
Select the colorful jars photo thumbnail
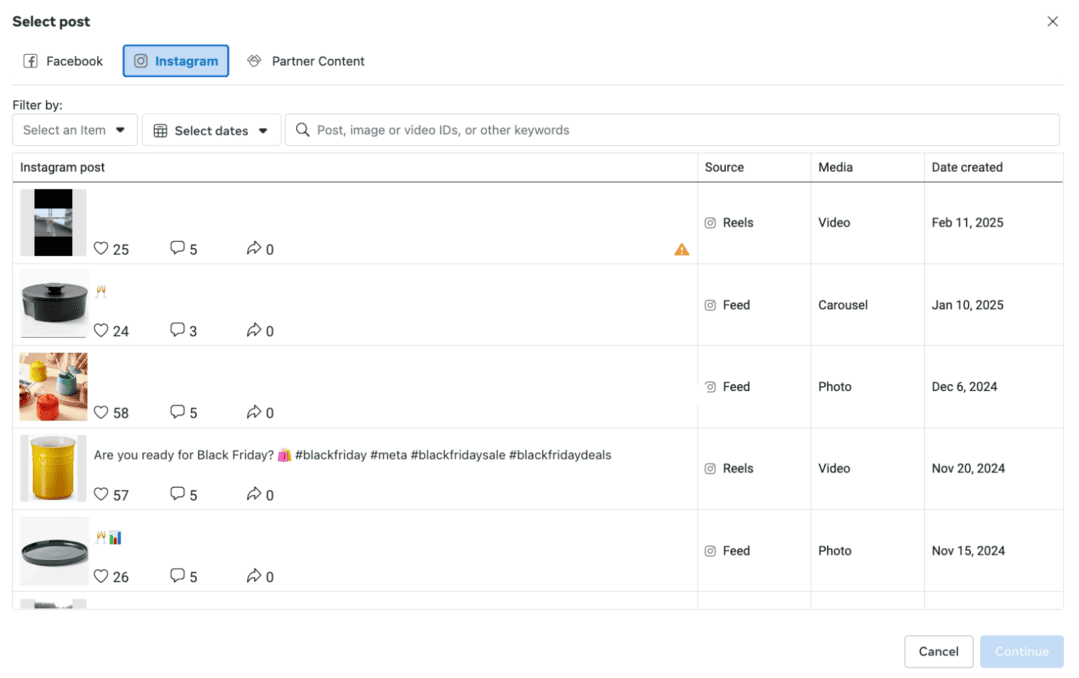point(54,387)
